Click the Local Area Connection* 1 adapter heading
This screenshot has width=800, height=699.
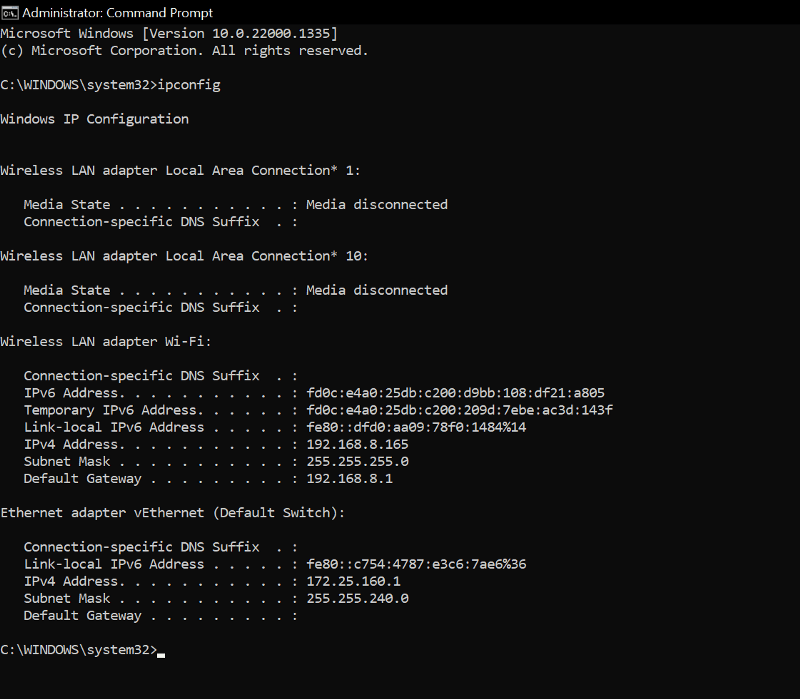184,170
